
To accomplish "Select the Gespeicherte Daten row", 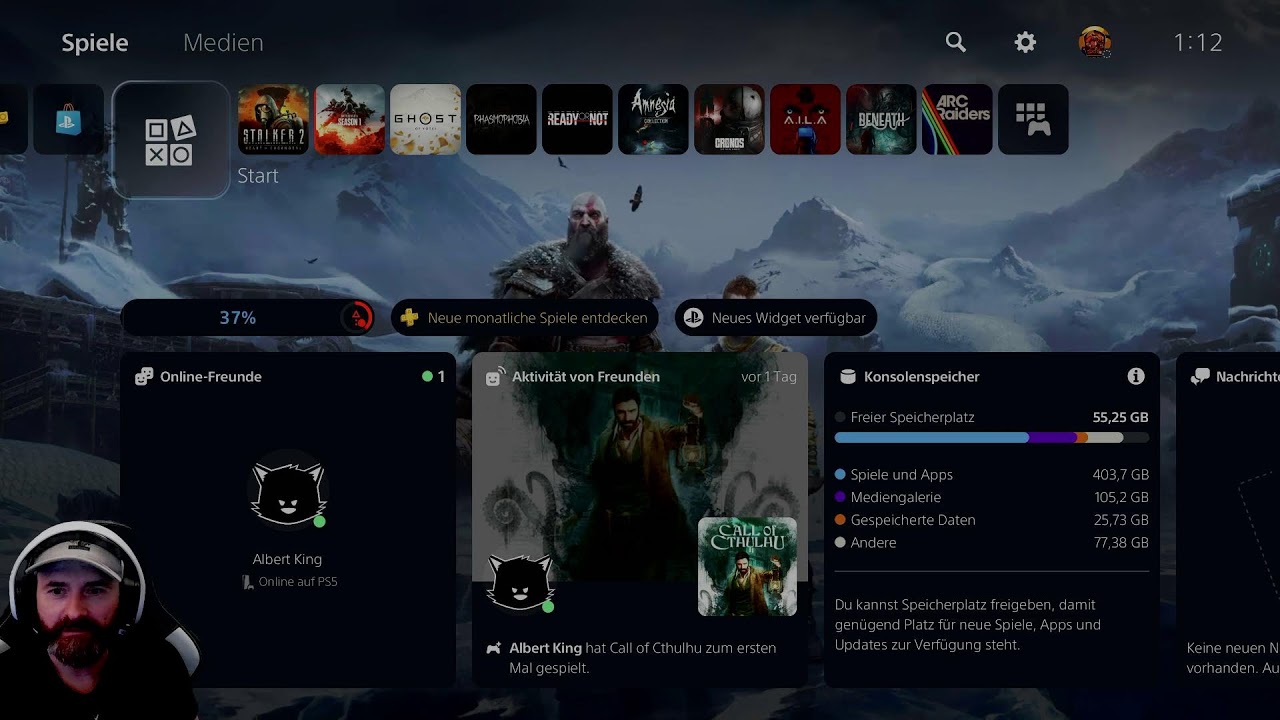I will [x=992, y=520].
